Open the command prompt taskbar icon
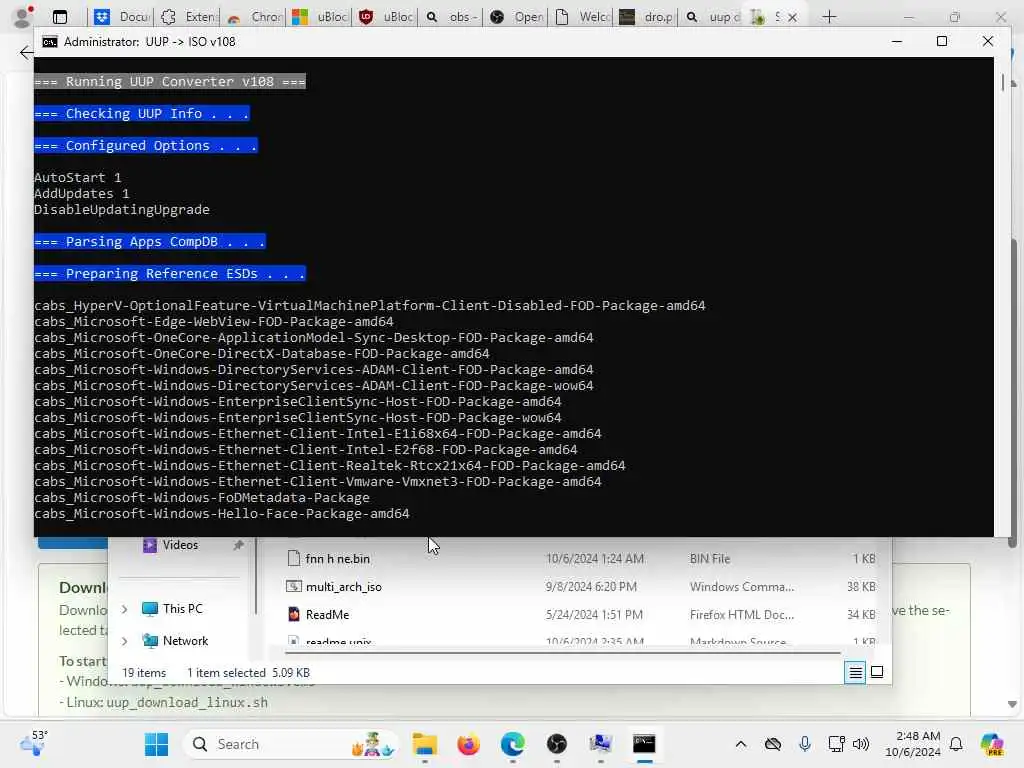 pyautogui.click(x=644, y=744)
